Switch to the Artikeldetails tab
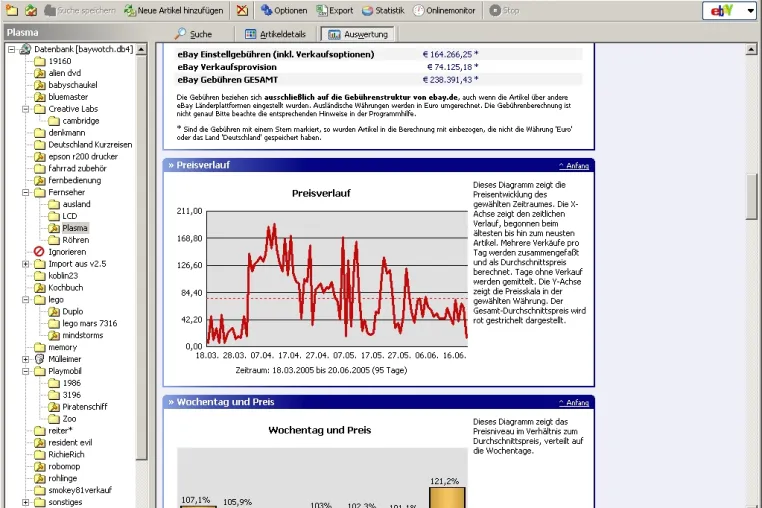The image size is (762, 508). coord(275,34)
